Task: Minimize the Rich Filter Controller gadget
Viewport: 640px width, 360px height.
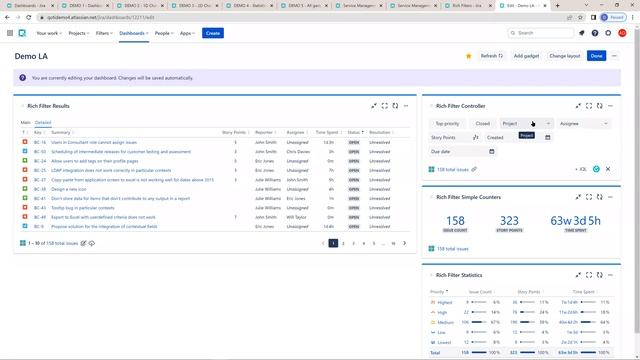Action: click(578, 106)
